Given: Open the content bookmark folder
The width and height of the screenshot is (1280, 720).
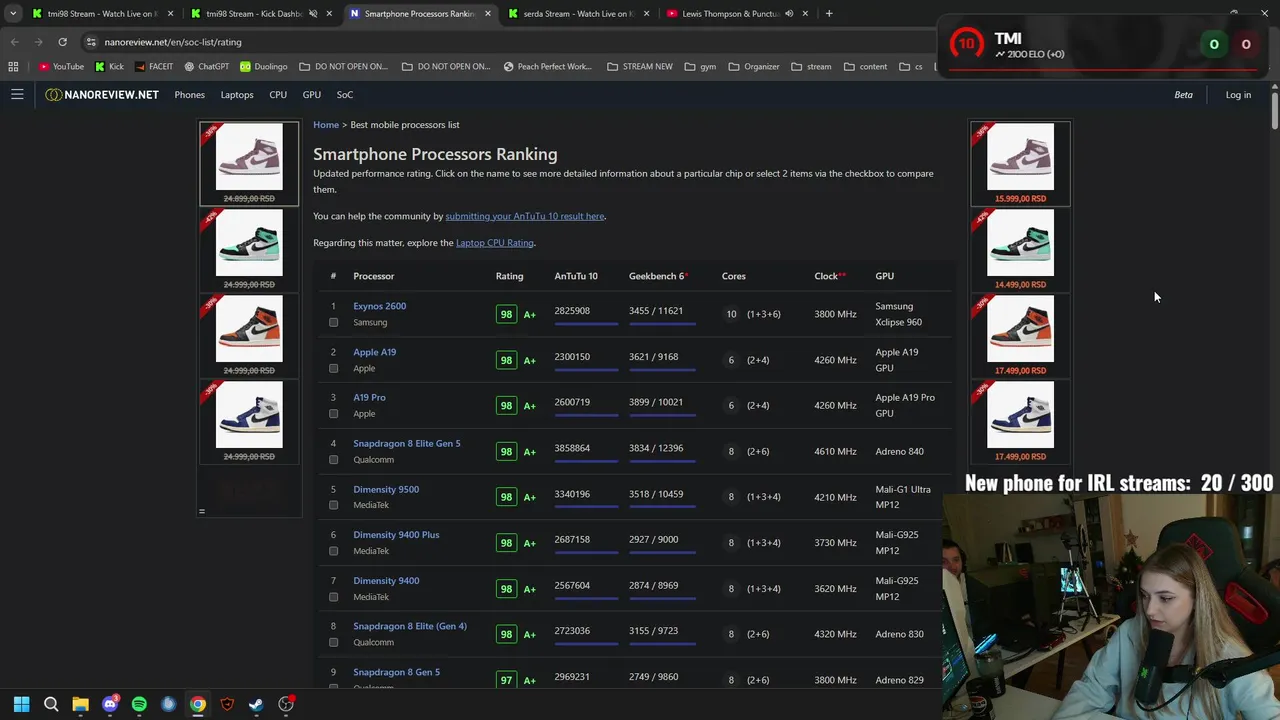Looking at the screenshot, I should [x=865, y=66].
